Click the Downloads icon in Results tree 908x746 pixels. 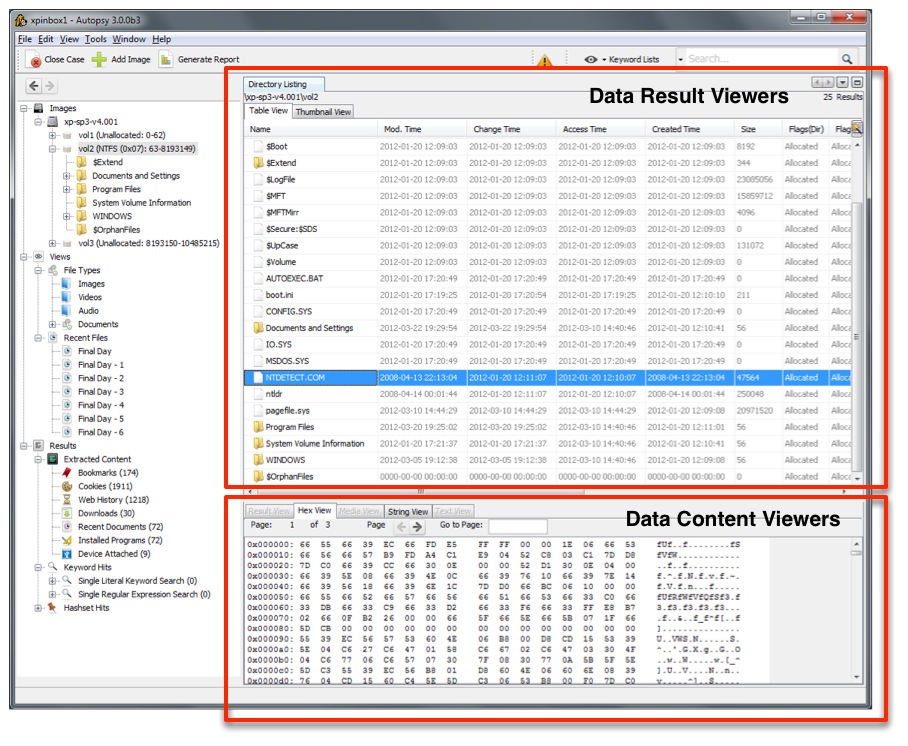(x=66, y=513)
